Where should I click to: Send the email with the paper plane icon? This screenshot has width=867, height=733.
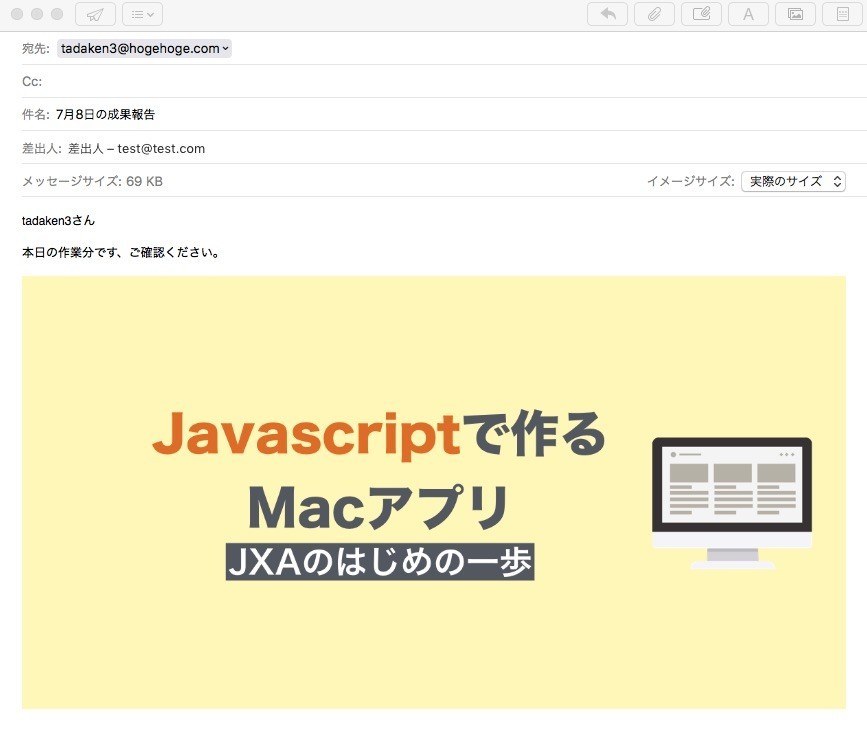(96, 14)
